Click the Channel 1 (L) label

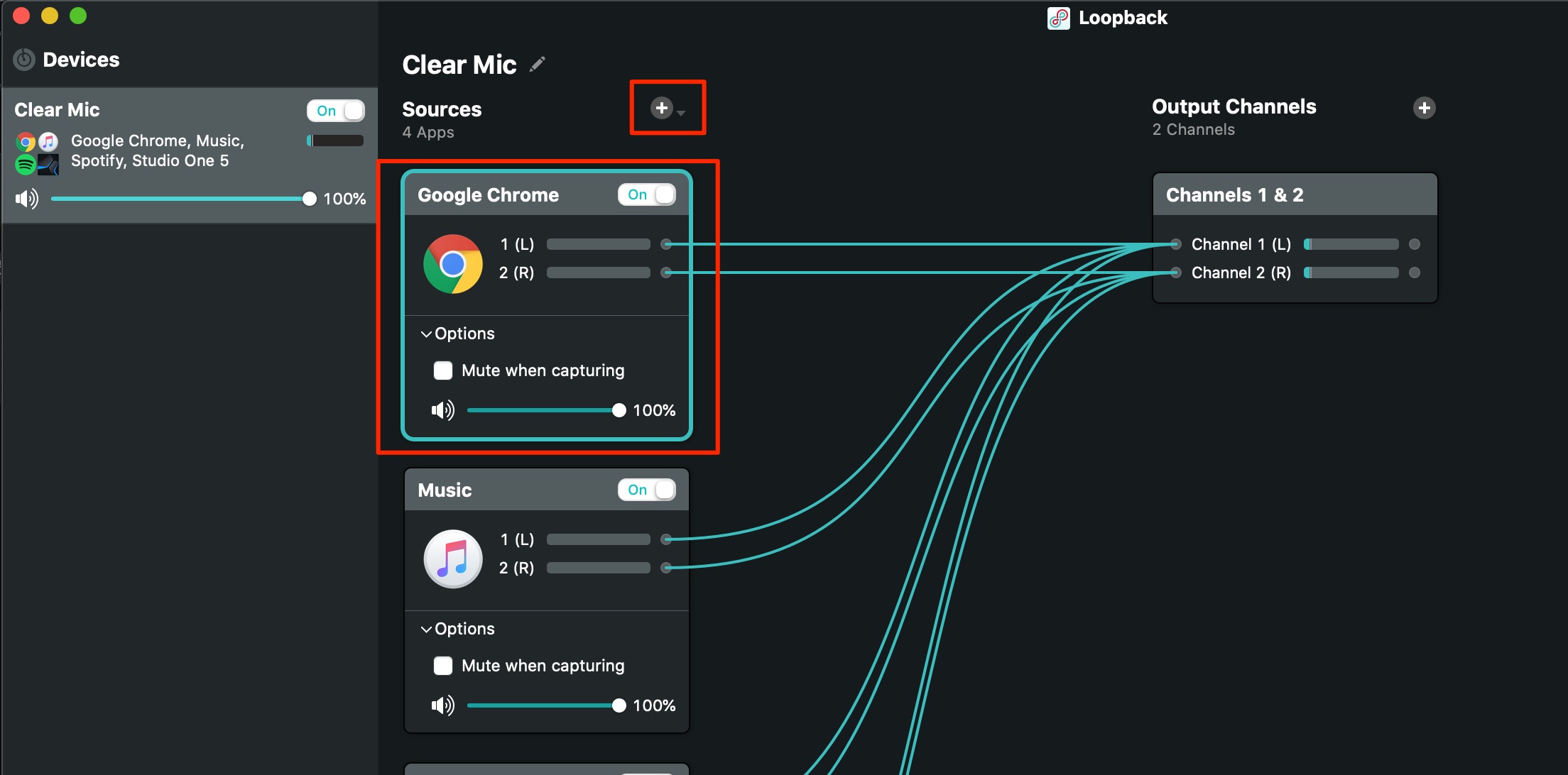click(1241, 244)
